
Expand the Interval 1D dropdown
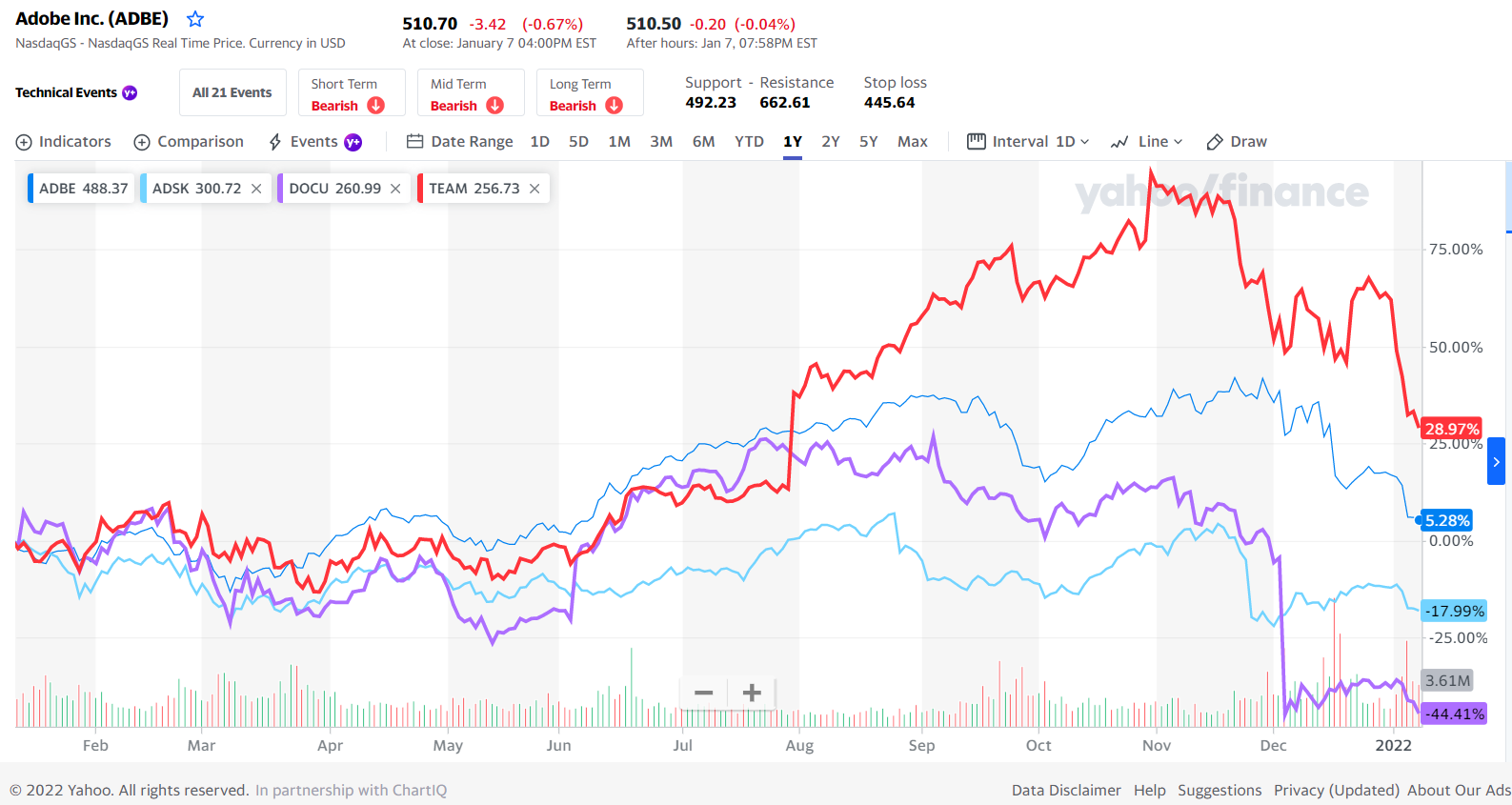[x=1029, y=142]
